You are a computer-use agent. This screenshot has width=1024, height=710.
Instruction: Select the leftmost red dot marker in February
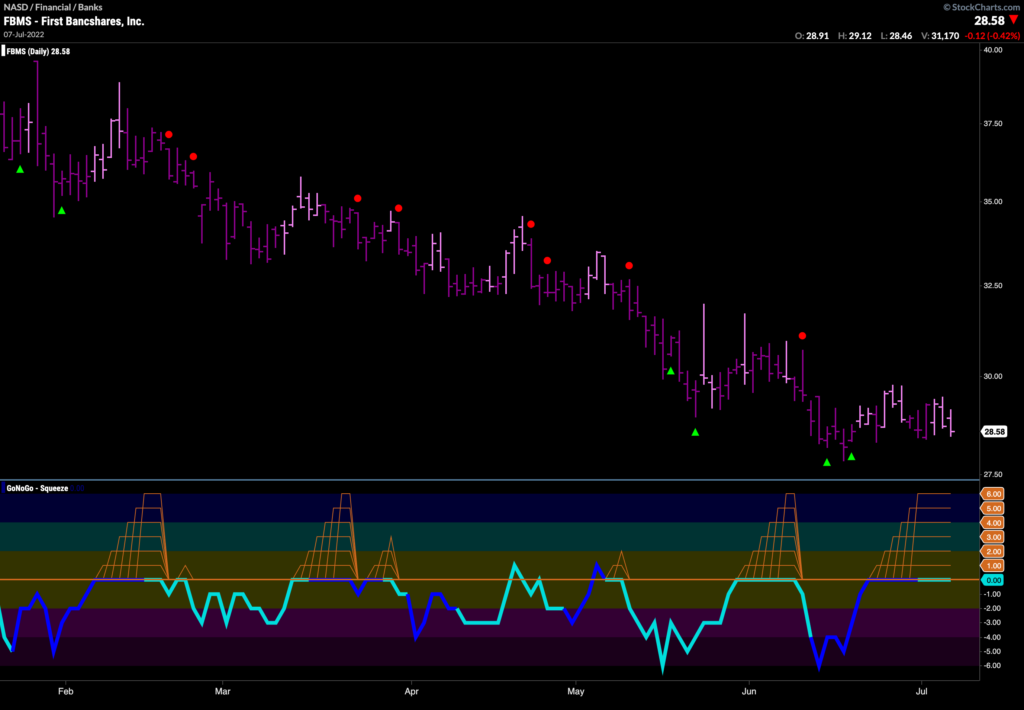(169, 134)
